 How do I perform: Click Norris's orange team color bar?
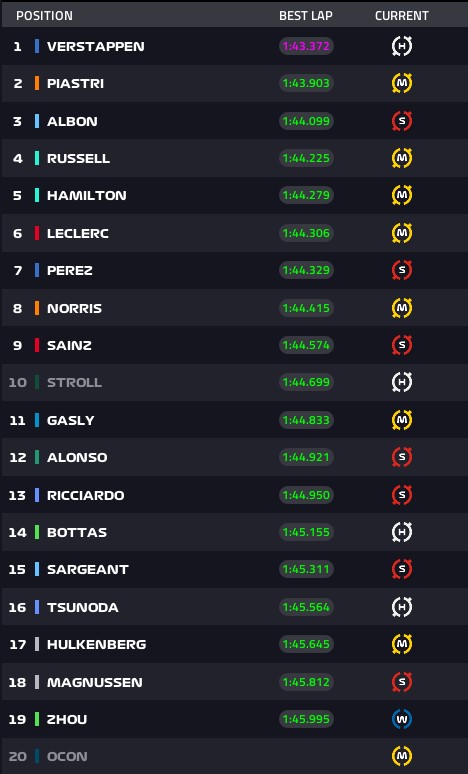click(37, 308)
